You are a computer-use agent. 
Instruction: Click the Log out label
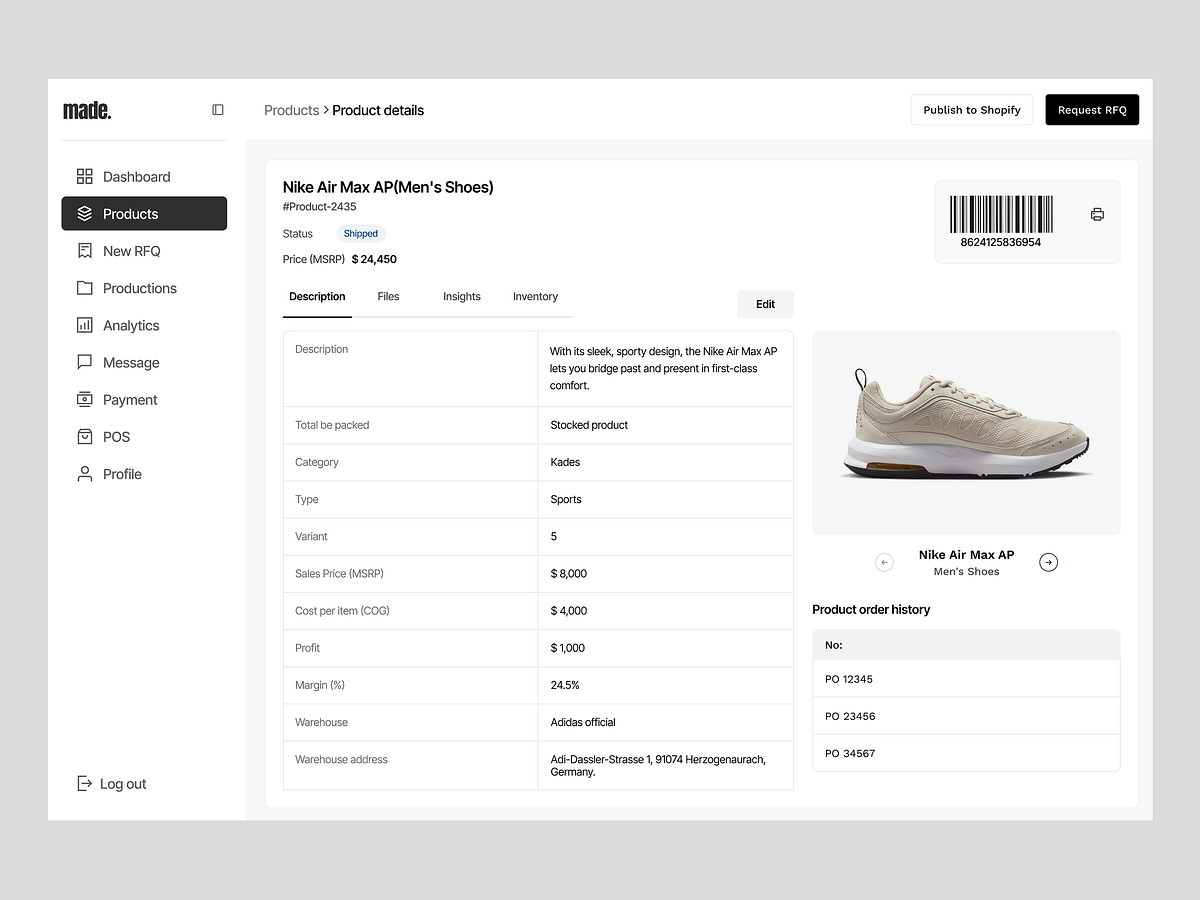[x=123, y=784]
